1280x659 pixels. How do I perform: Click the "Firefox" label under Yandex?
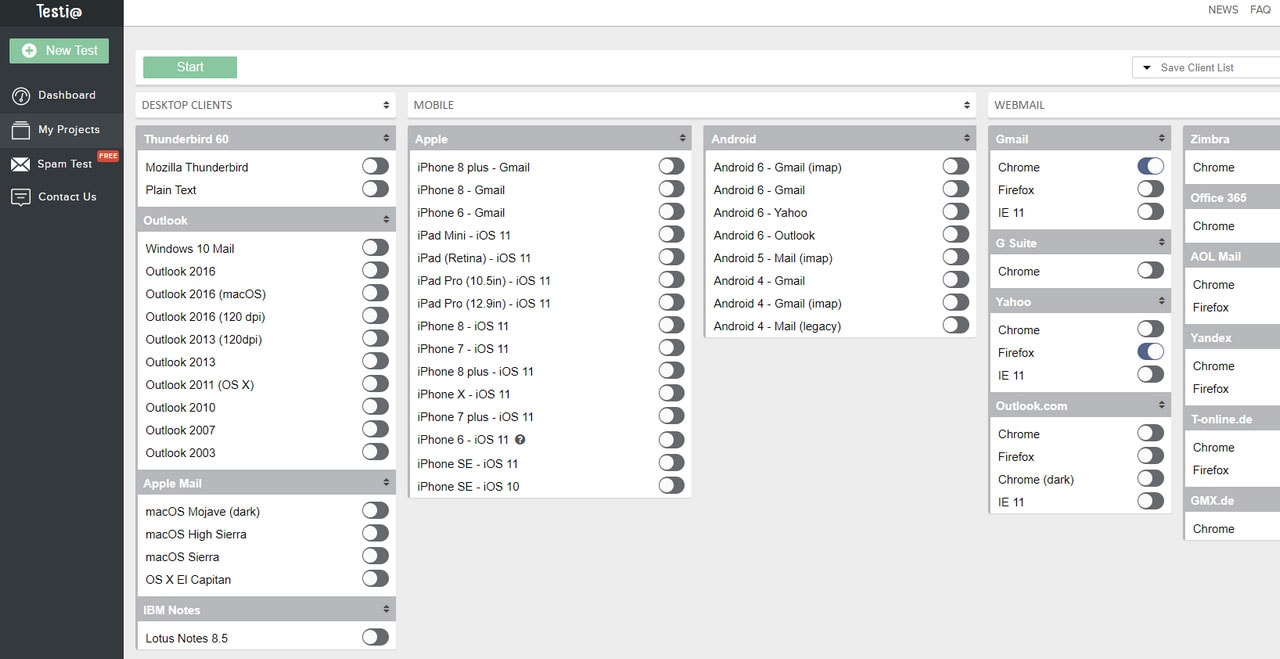(1211, 389)
